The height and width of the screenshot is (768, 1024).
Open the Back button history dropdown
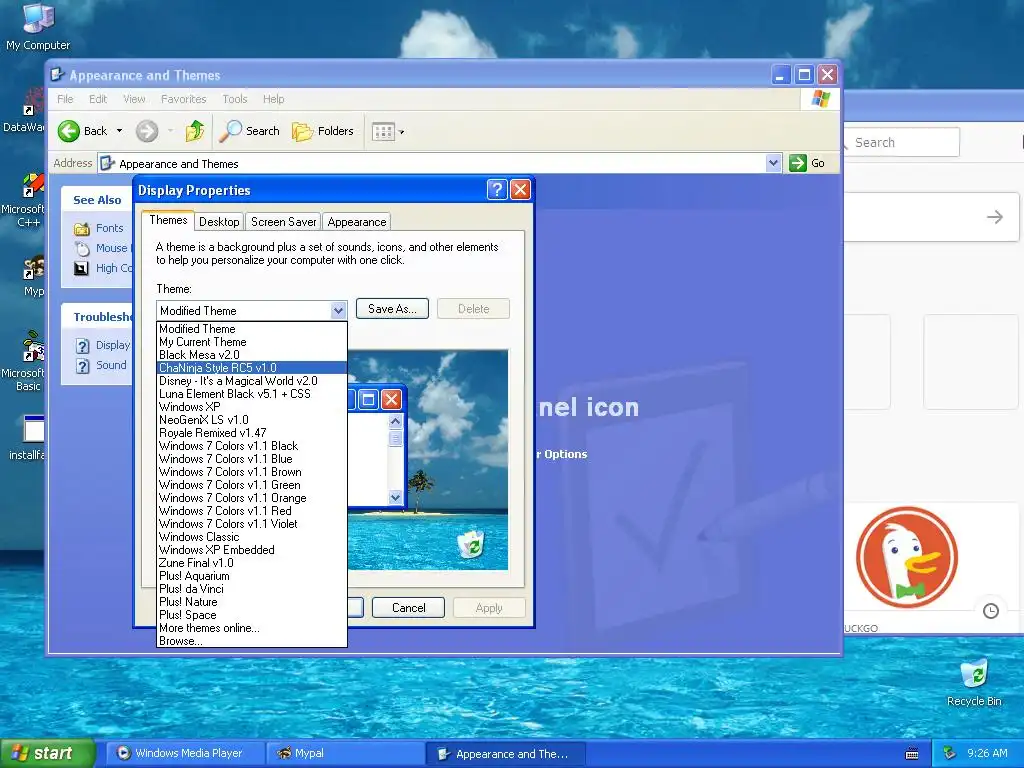(120, 131)
